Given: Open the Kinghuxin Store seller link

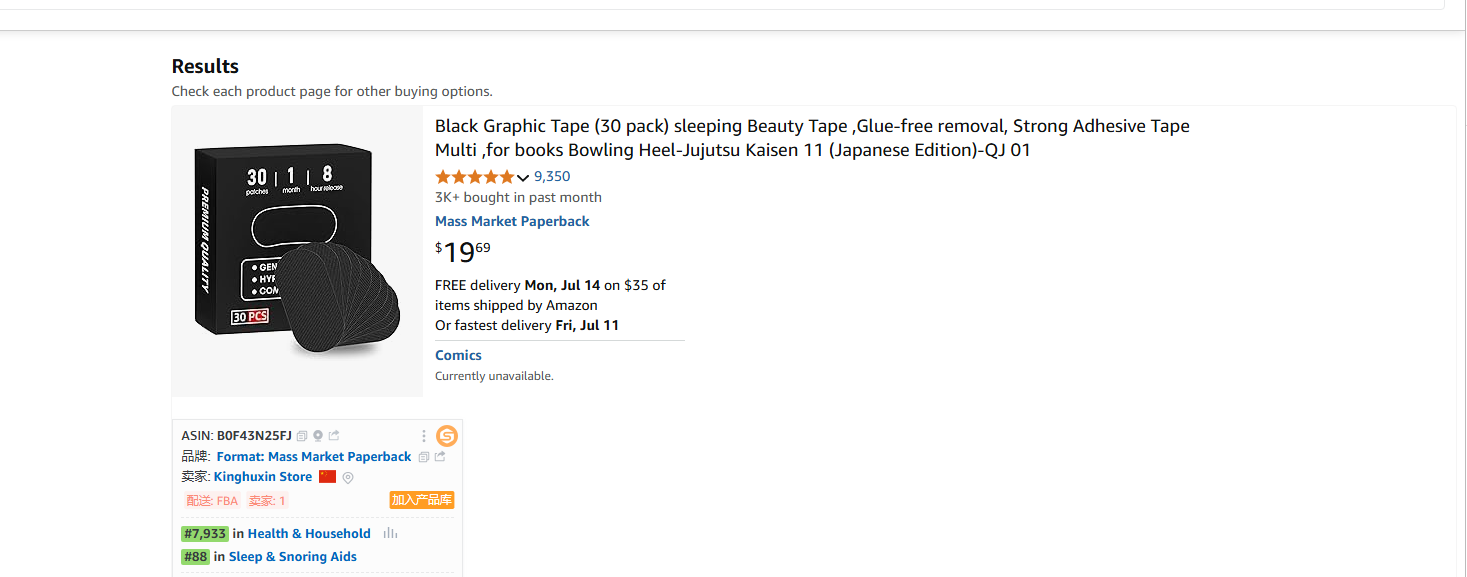Looking at the screenshot, I should (x=263, y=477).
